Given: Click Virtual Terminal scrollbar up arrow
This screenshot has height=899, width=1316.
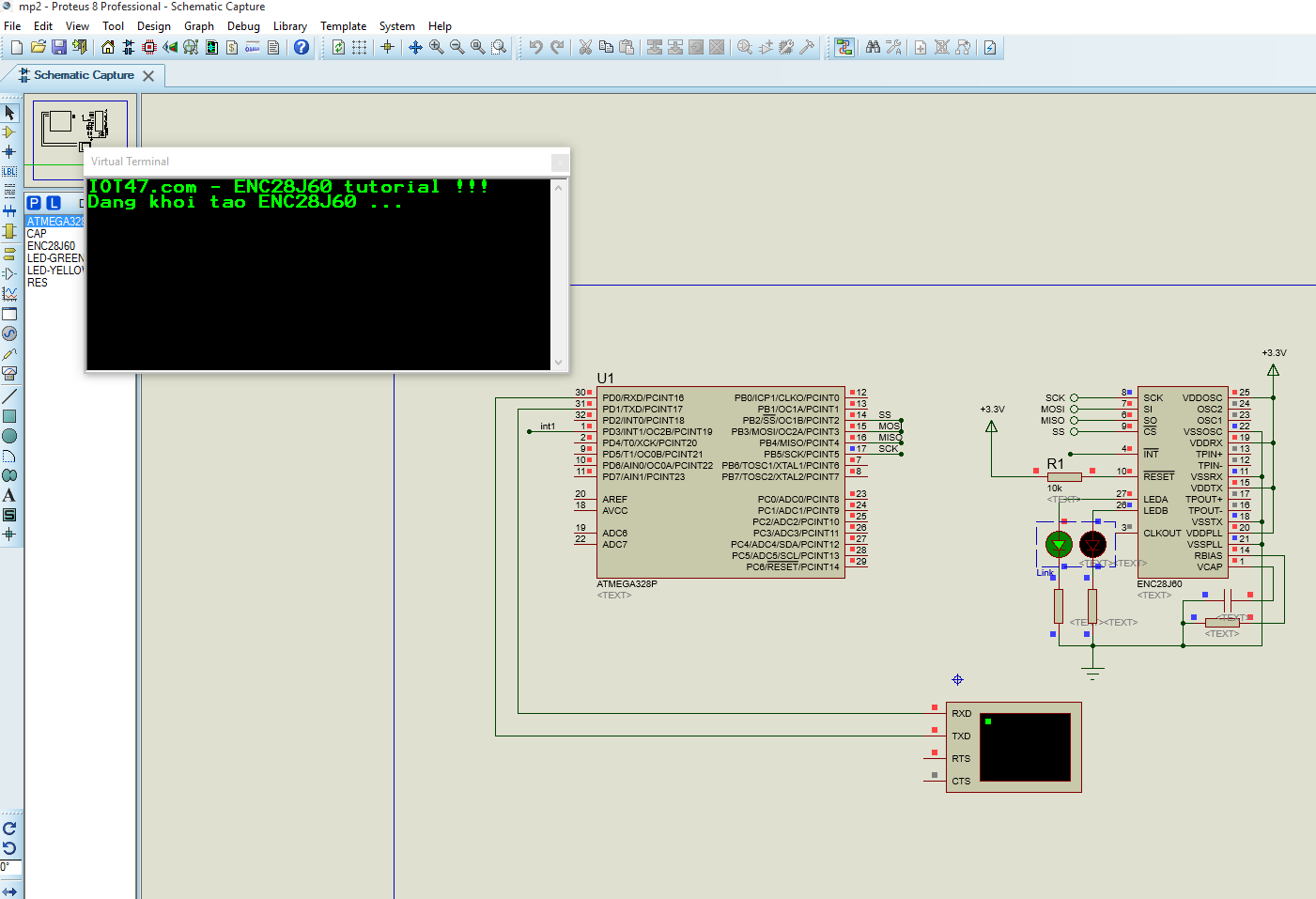Looking at the screenshot, I should pos(559,188).
